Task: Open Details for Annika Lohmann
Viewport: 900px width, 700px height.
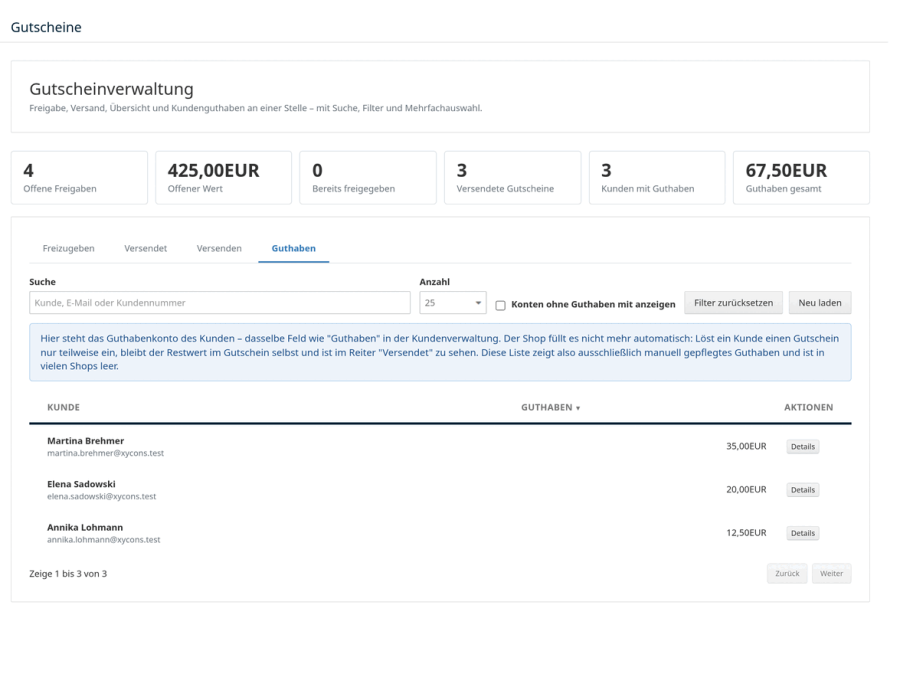Action: tap(802, 533)
